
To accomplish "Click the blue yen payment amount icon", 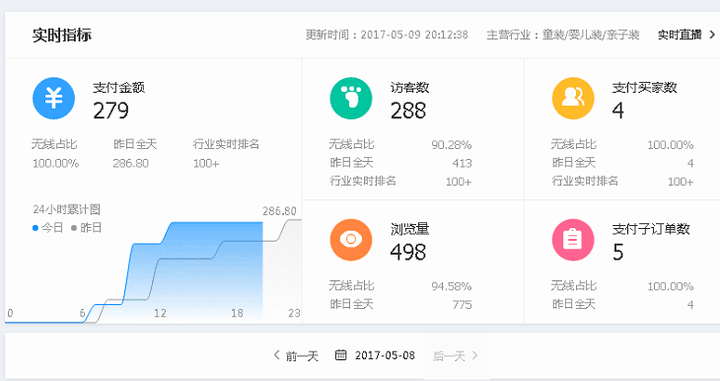I will pos(54,98).
